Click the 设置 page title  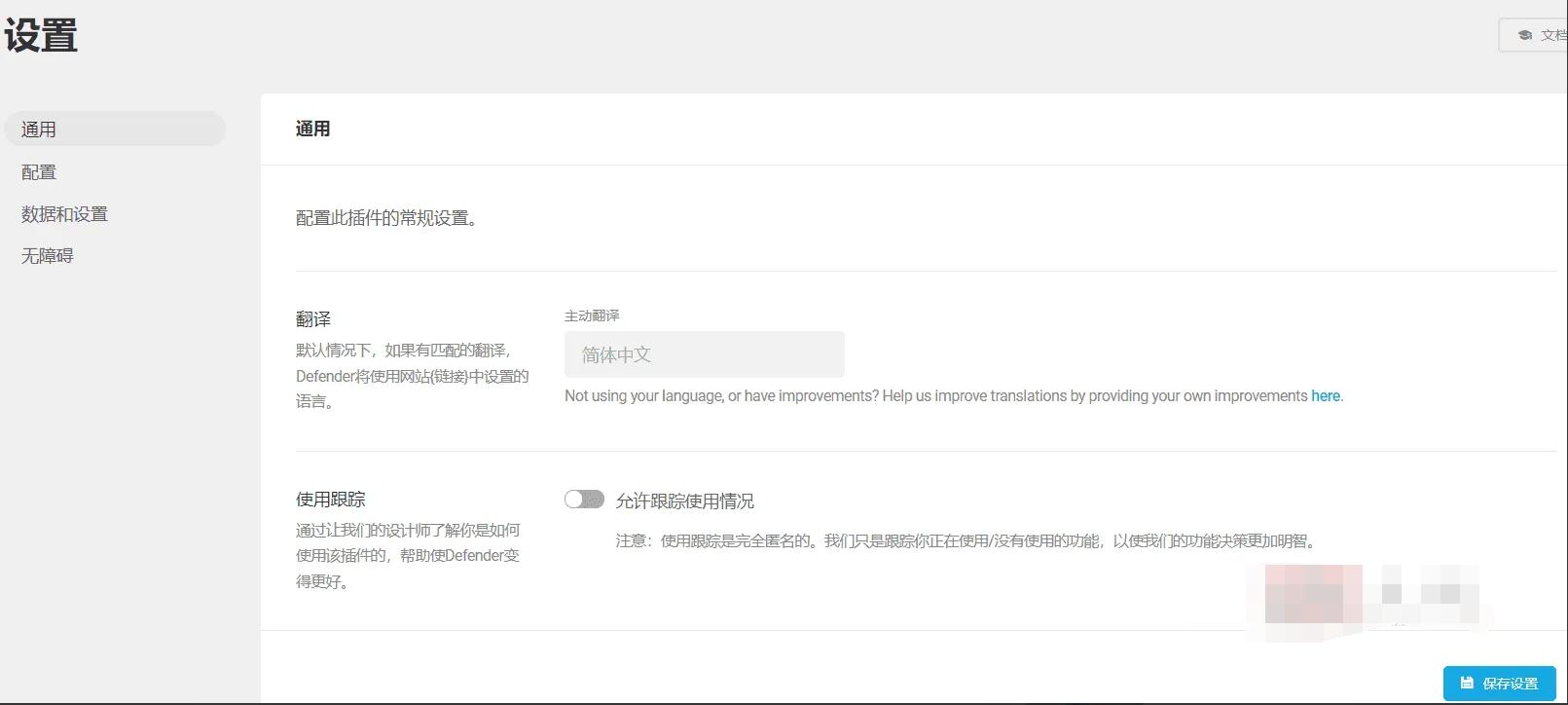pos(41,36)
